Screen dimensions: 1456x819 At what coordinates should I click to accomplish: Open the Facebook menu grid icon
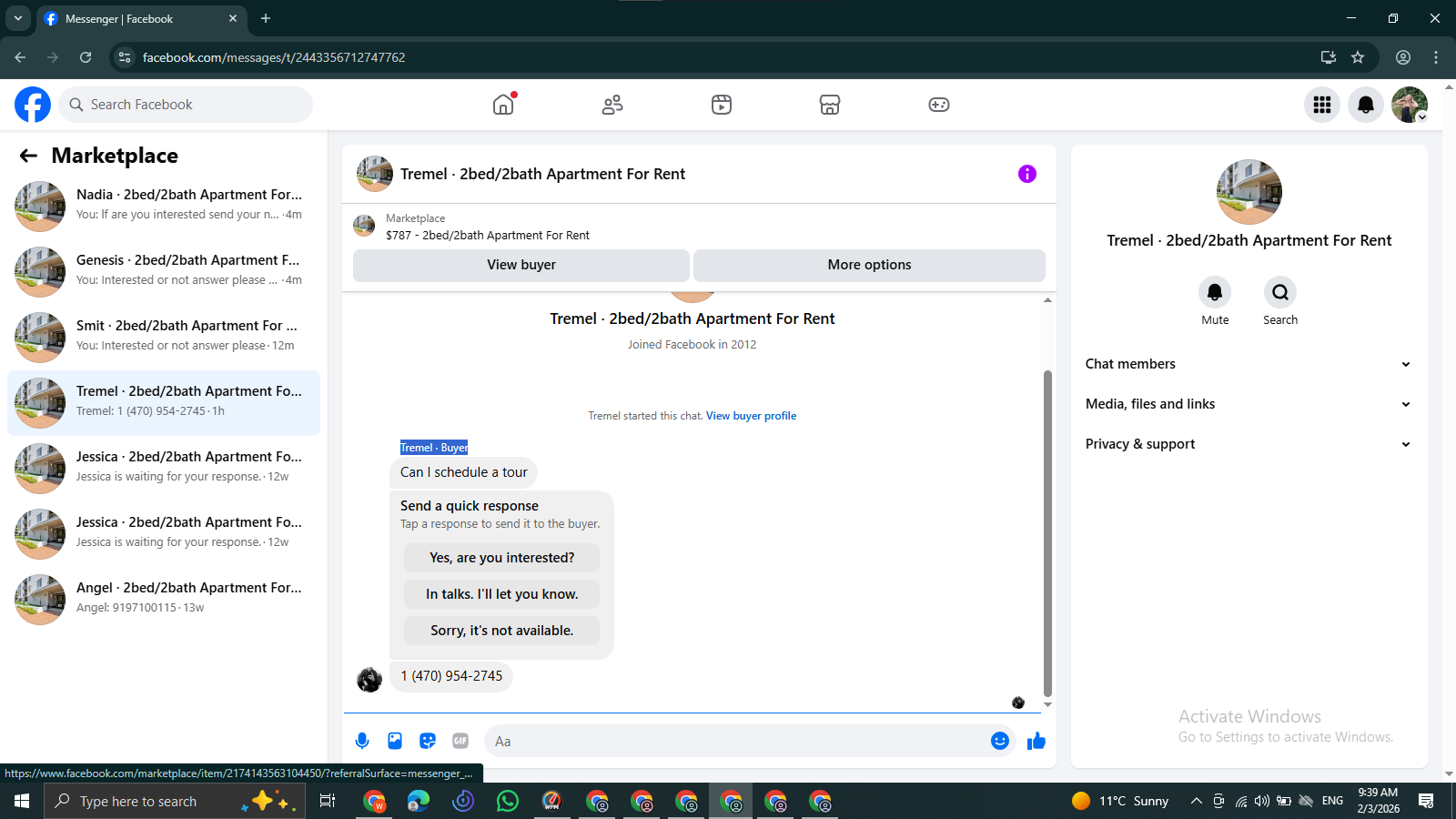(1322, 105)
